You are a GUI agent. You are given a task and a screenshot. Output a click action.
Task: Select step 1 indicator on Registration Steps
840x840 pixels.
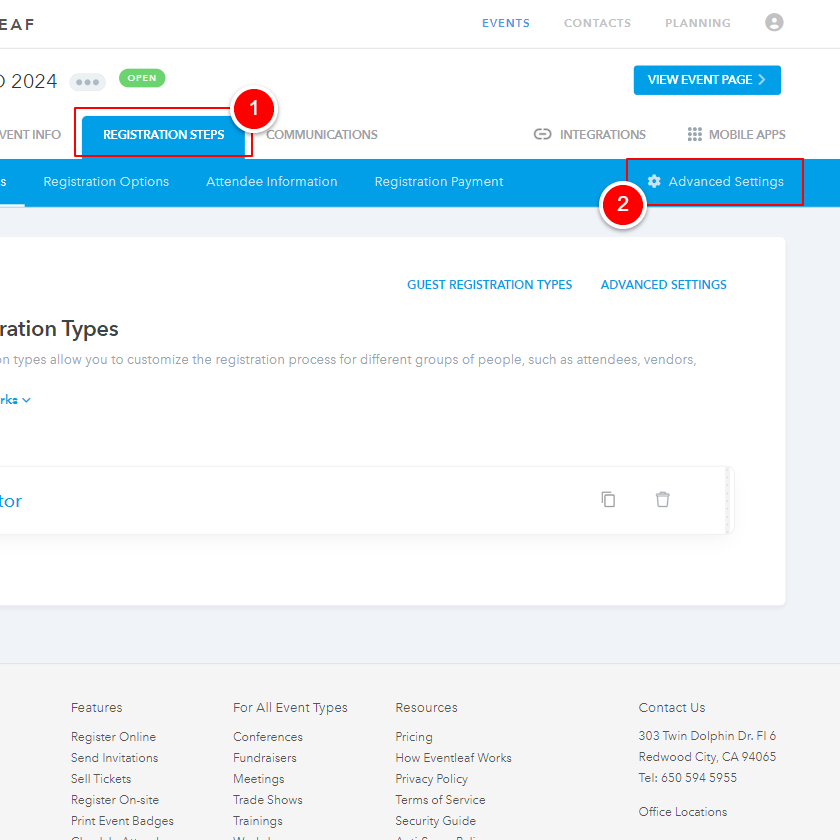coord(254,110)
